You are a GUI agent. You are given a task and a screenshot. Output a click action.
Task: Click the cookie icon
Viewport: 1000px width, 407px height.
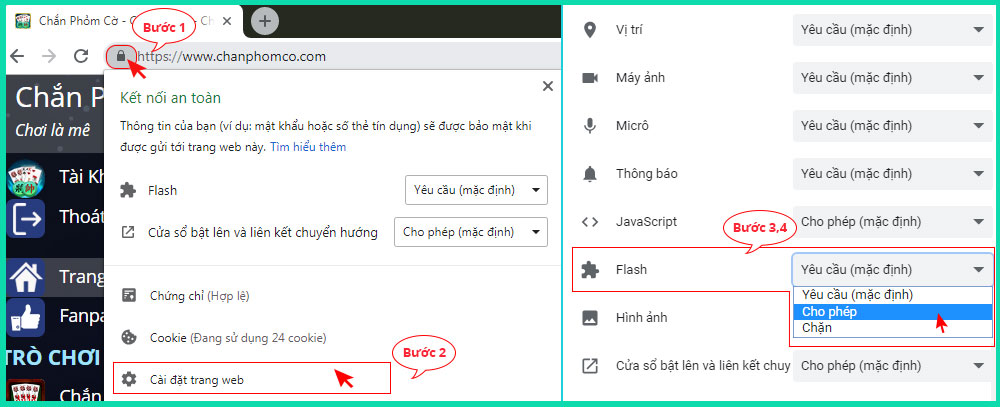(x=129, y=337)
